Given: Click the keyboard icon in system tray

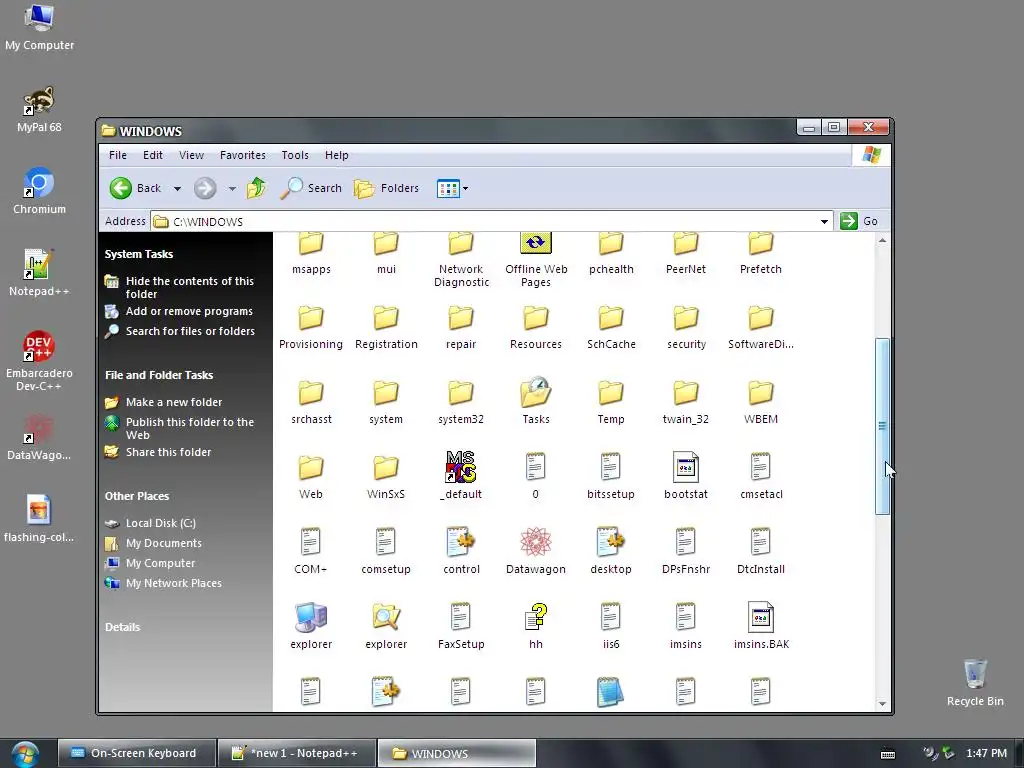Looking at the screenshot, I should pyautogui.click(x=888, y=754).
